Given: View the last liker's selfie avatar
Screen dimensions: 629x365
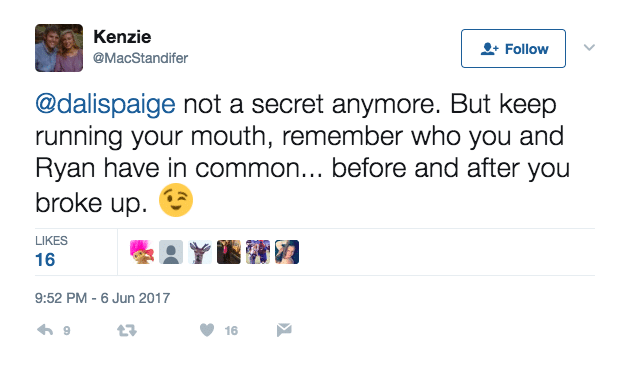Looking at the screenshot, I should pos(287,252).
